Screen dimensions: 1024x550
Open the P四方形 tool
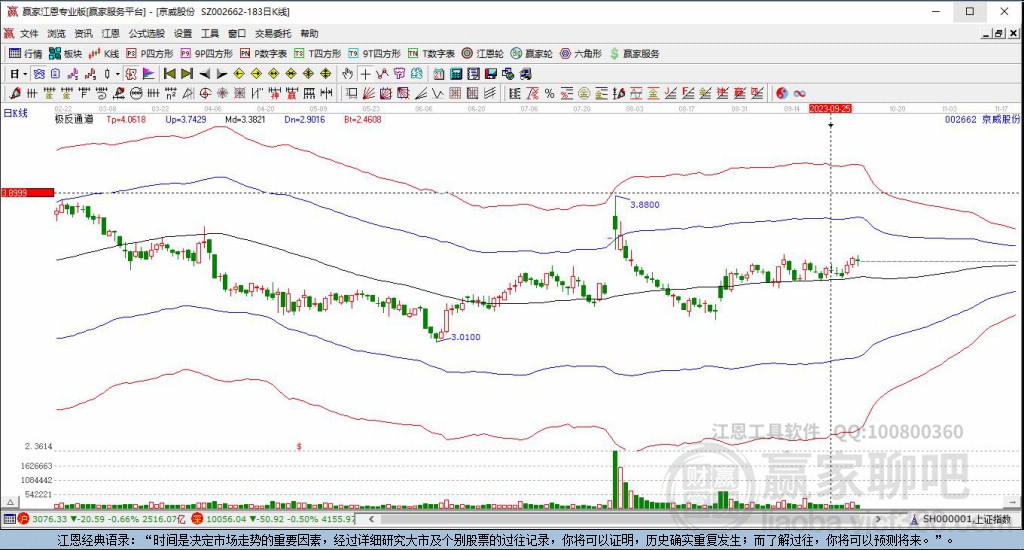point(150,54)
